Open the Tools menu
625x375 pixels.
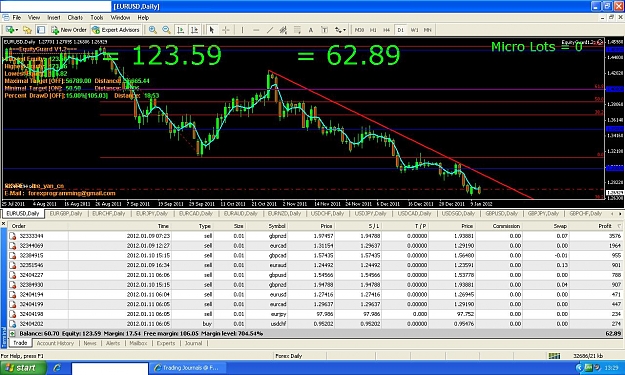point(96,18)
